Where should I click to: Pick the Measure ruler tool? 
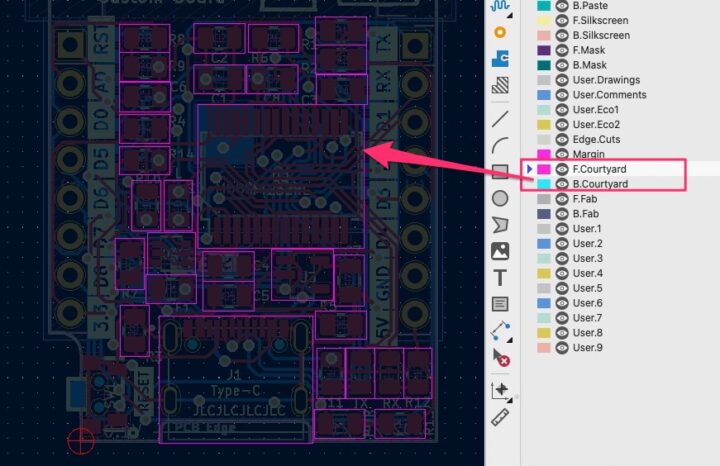click(x=500, y=415)
